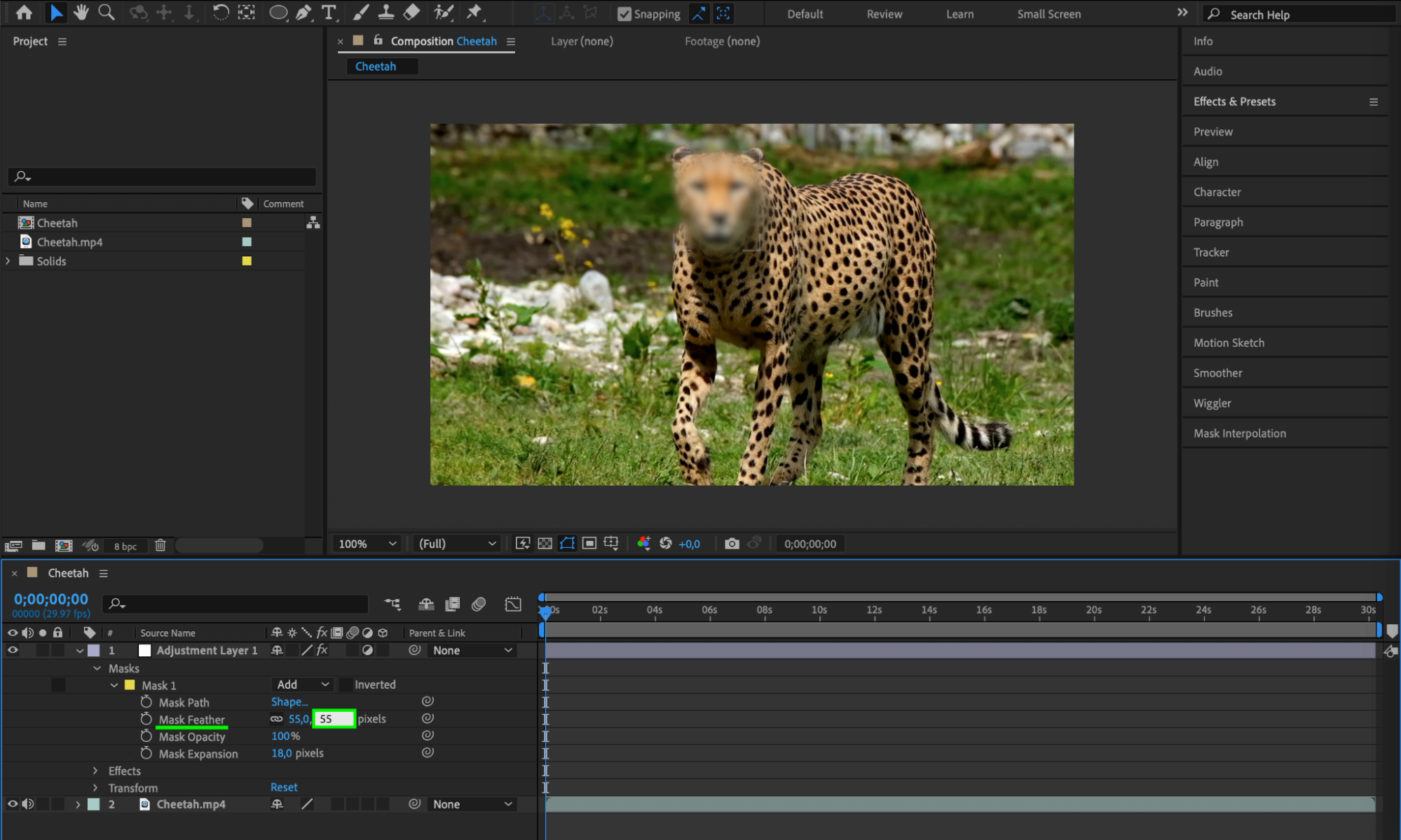Open the 100% magnification dropdown

(367, 544)
